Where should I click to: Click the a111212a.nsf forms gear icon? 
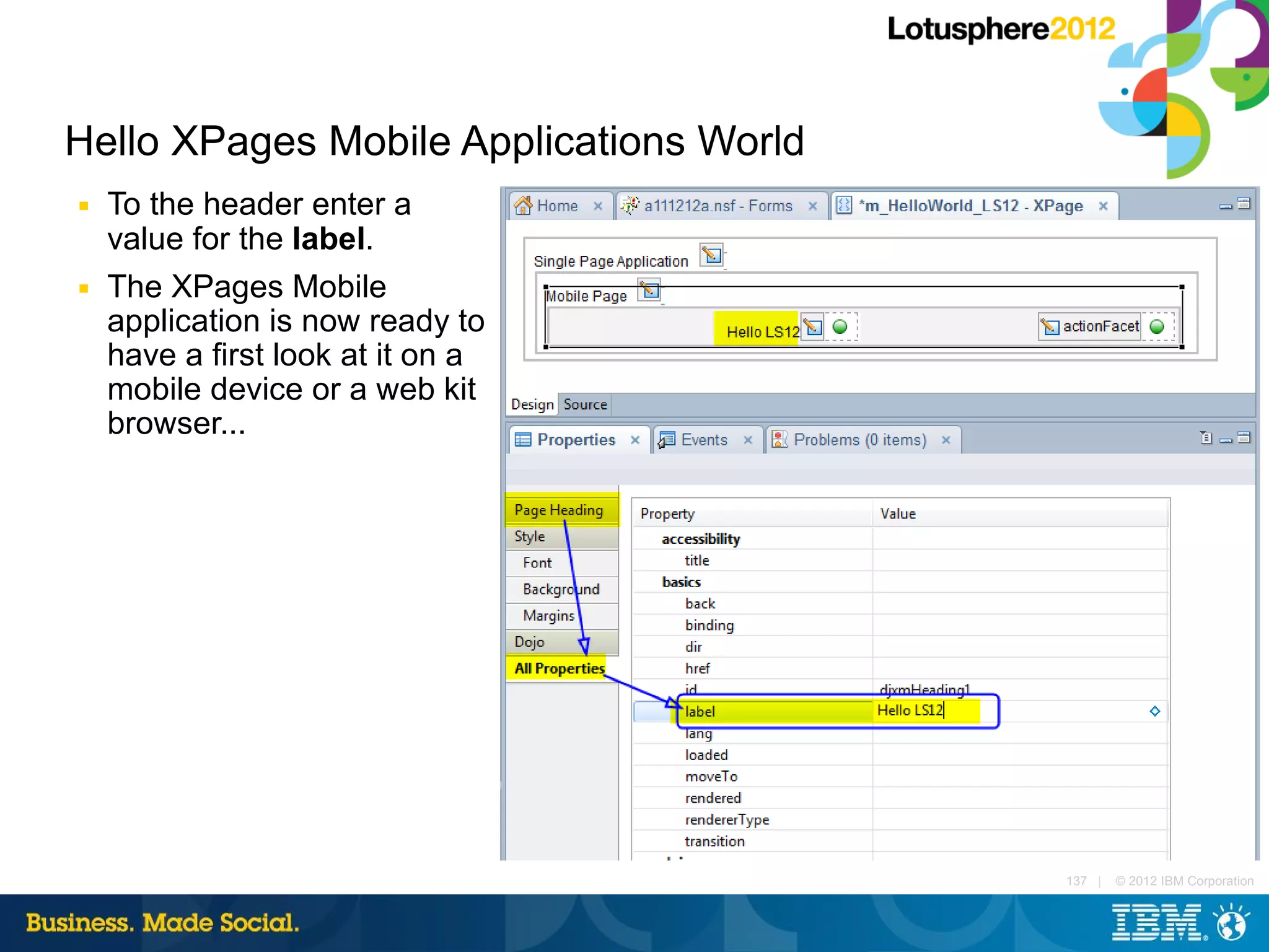630,205
